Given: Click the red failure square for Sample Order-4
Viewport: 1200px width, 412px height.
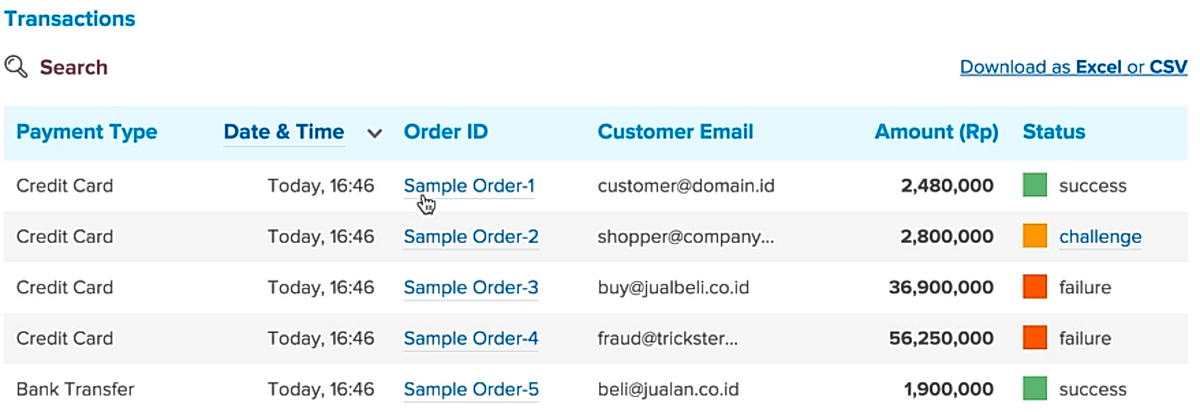Looking at the screenshot, I should point(1035,338).
